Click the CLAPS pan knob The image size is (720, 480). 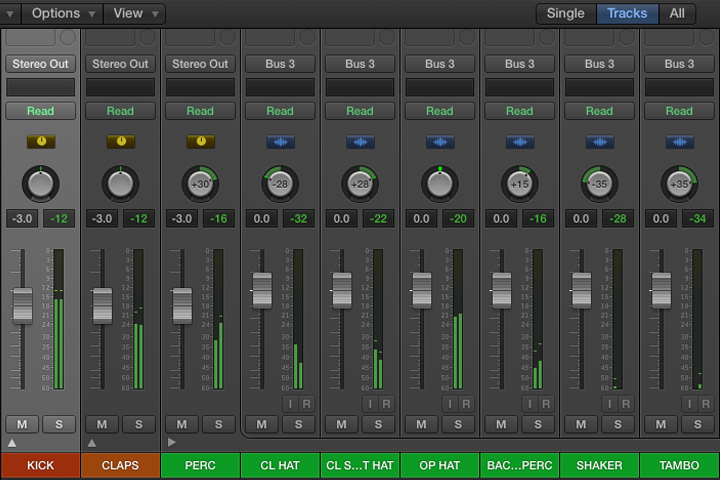[x=120, y=184]
